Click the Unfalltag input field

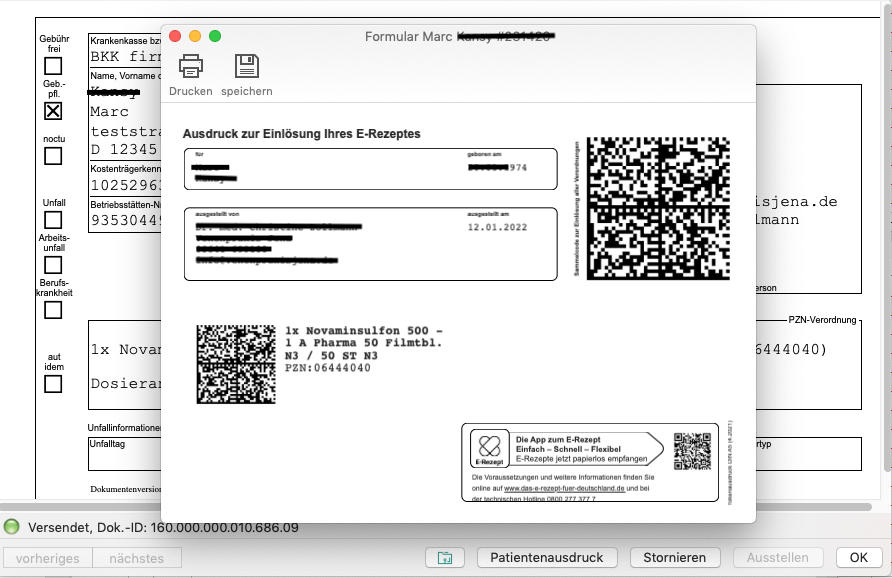[125, 453]
